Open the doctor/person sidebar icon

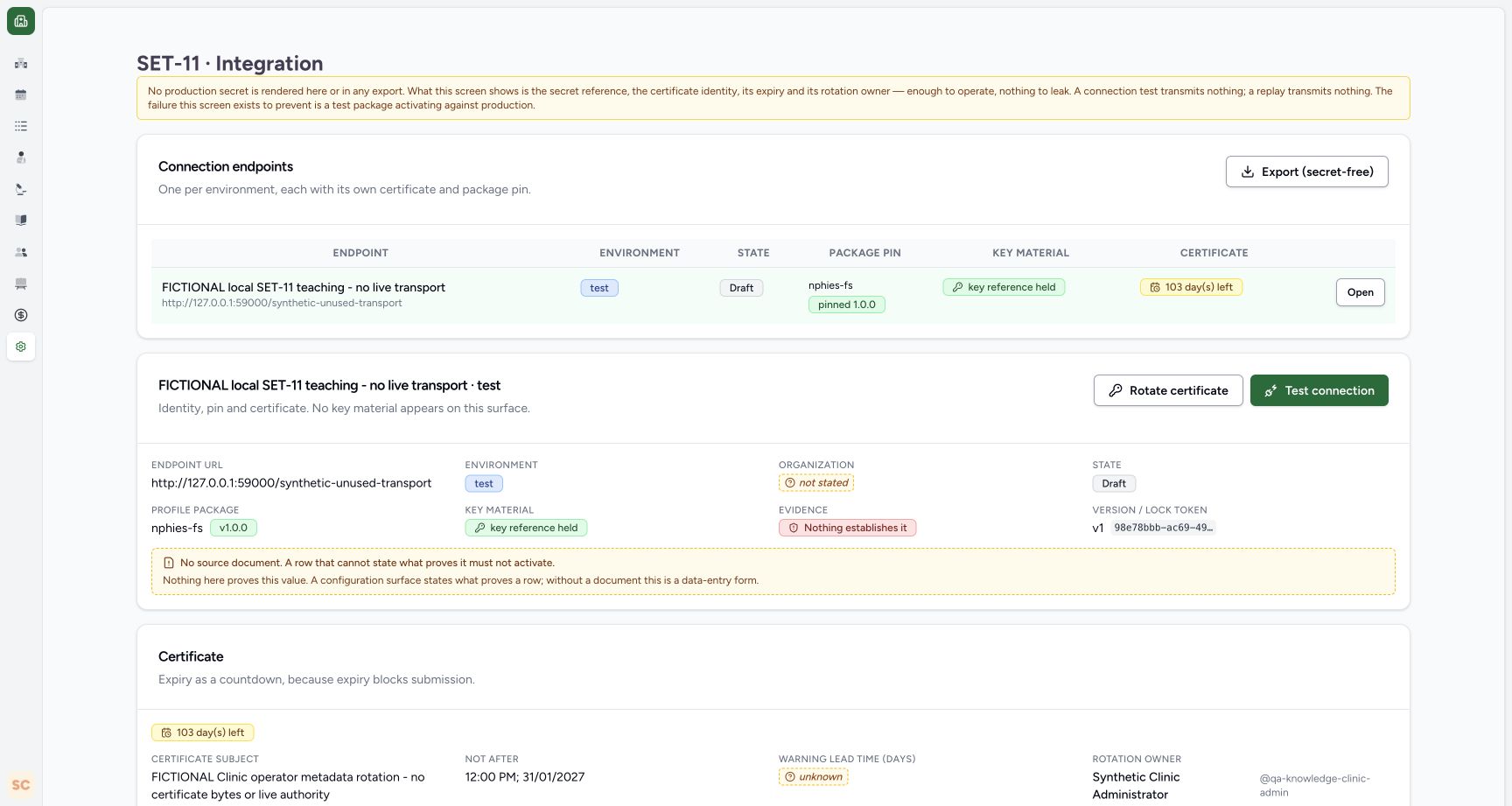21,158
